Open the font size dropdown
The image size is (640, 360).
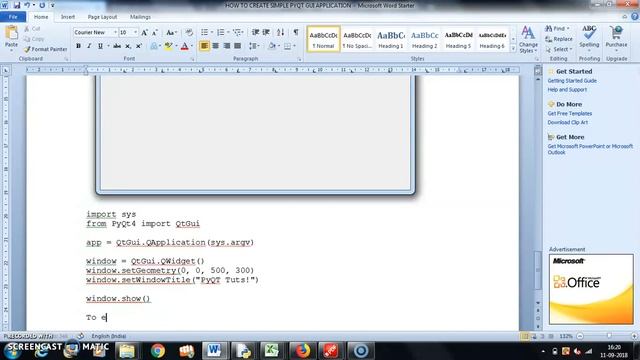[136, 32]
